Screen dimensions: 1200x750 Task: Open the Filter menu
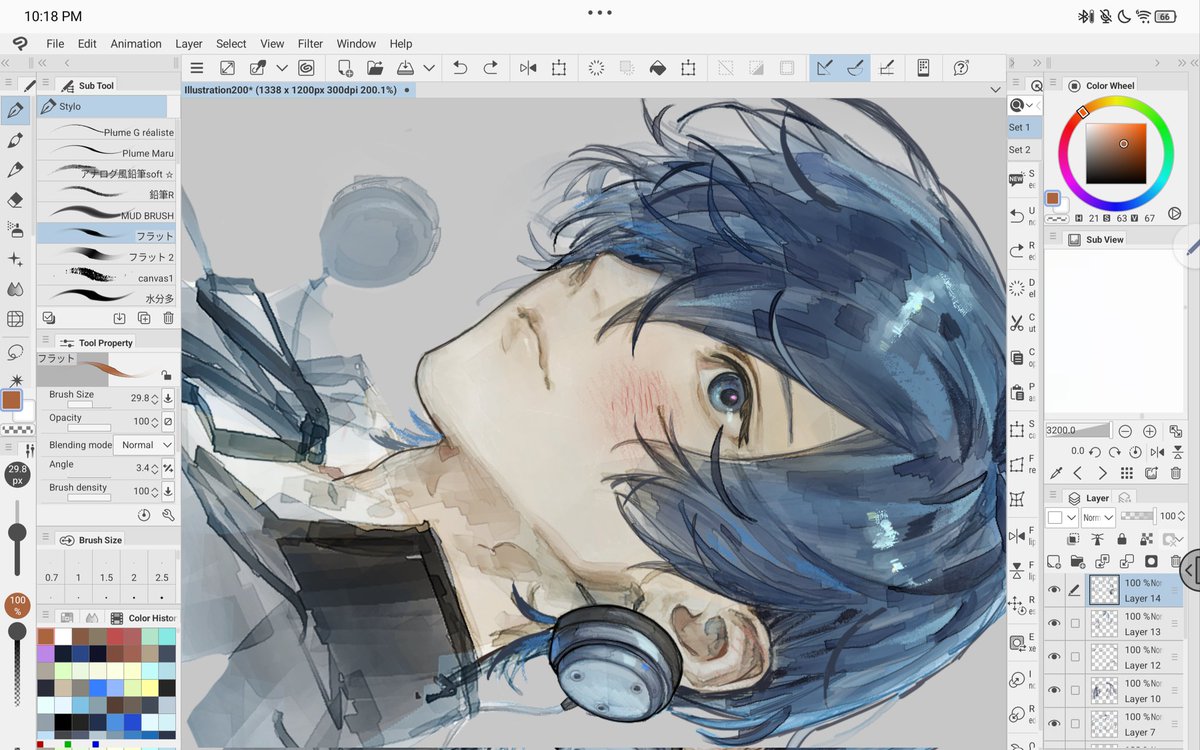[310, 43]
